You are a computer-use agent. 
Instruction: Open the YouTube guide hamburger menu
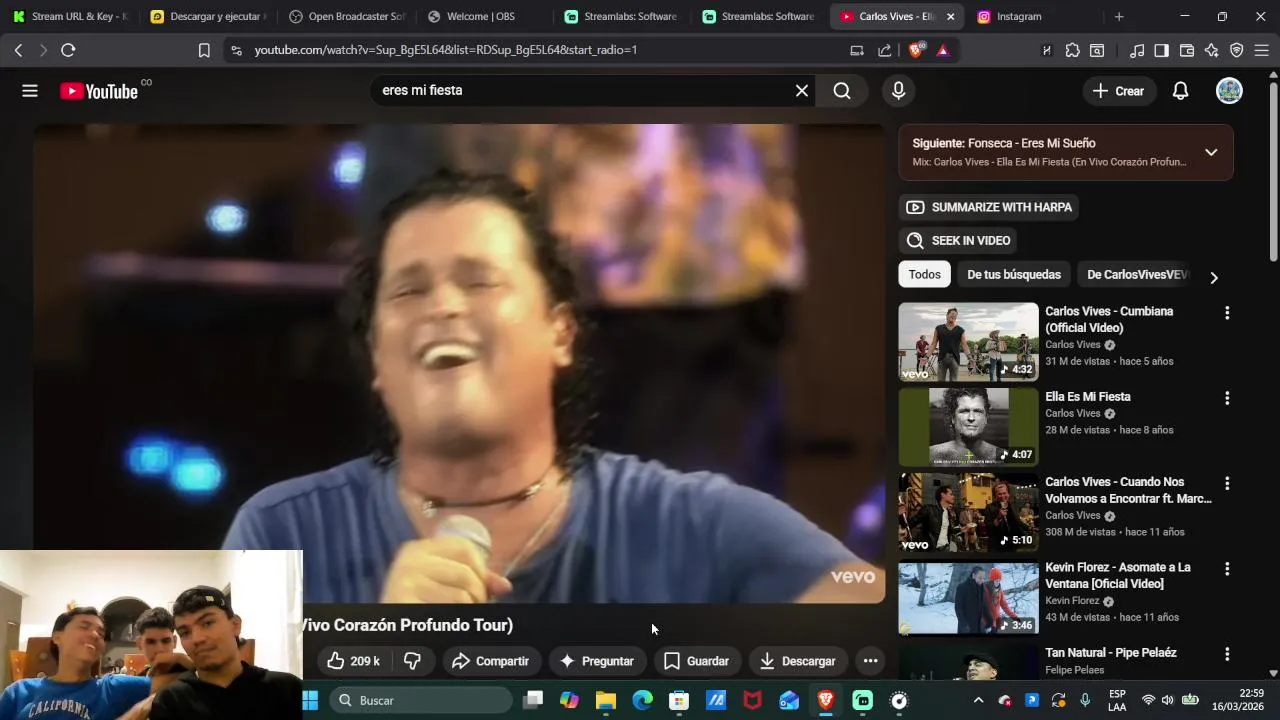[x=30, y=91]
